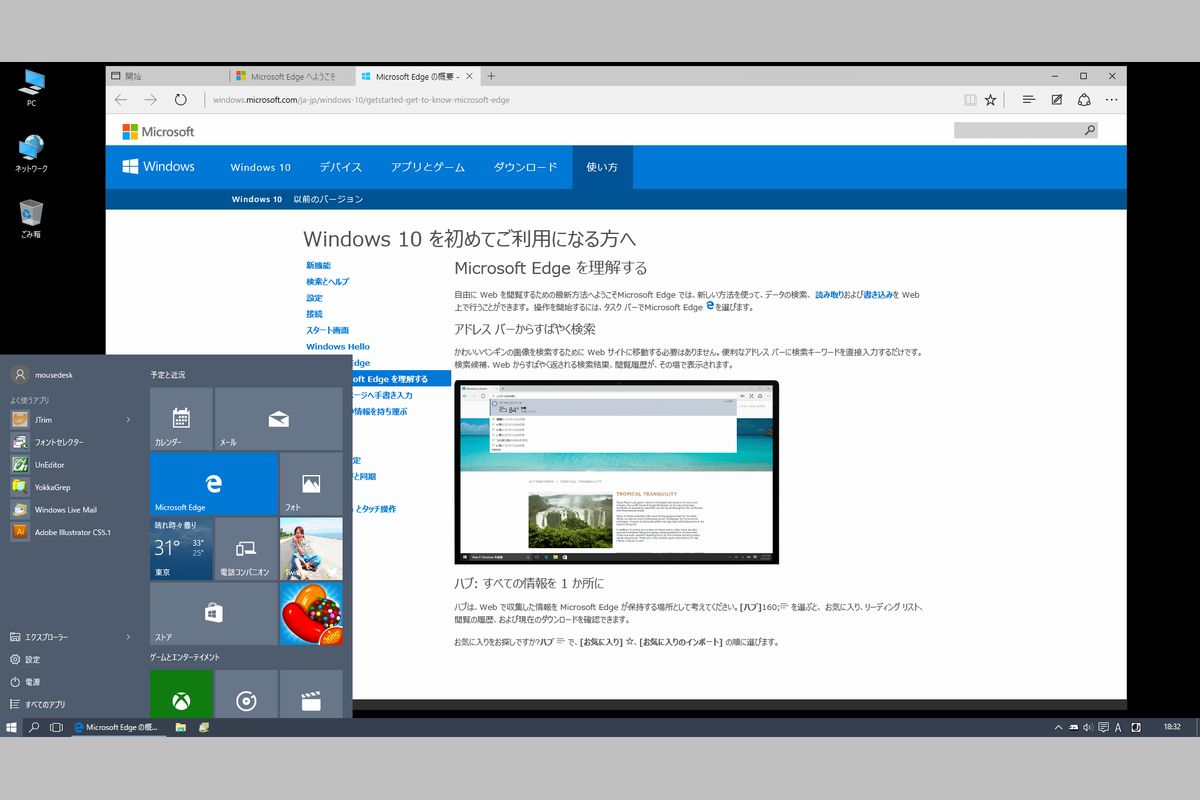The height and width of the screenshot is (800, 1200).
Task: Open the Tokyo weather tile
Action: point(181,549)
